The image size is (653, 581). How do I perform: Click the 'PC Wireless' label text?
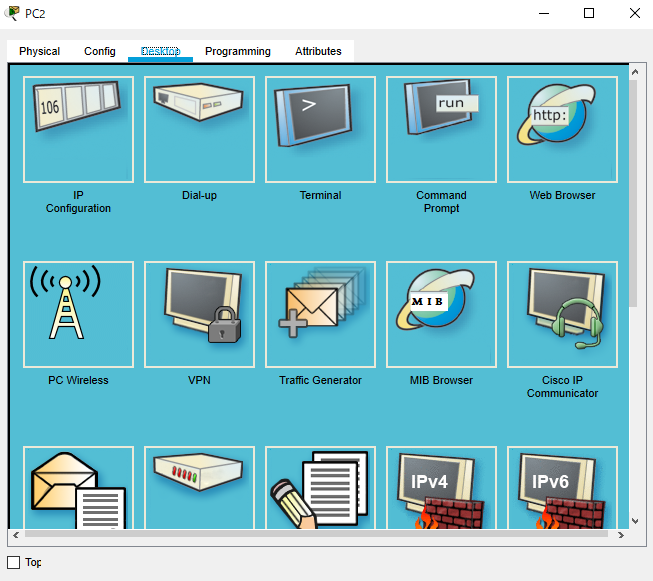click(x=78, y=380)
